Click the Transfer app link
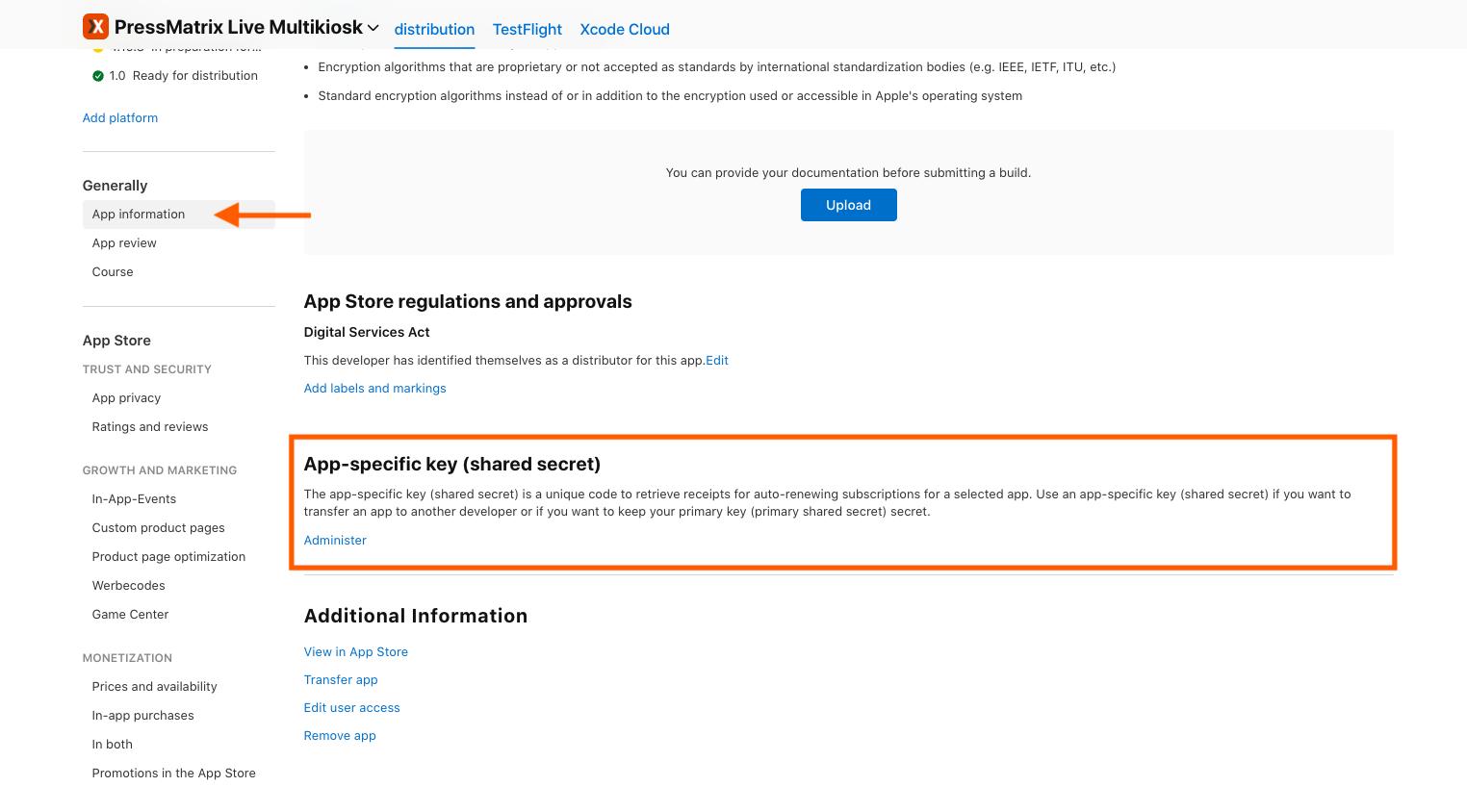 [x=341, y=680]
